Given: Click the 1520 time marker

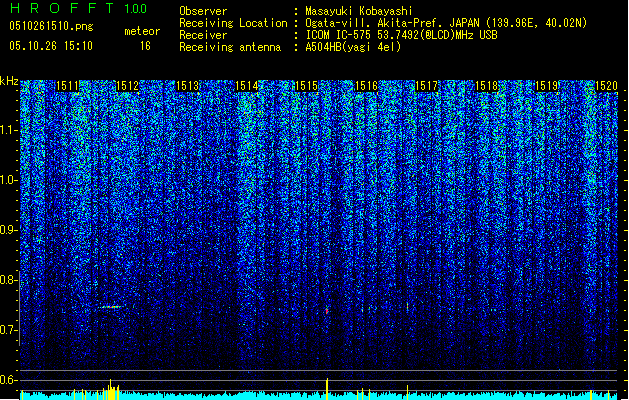Looking at the screenshot, I should point(606,86).
